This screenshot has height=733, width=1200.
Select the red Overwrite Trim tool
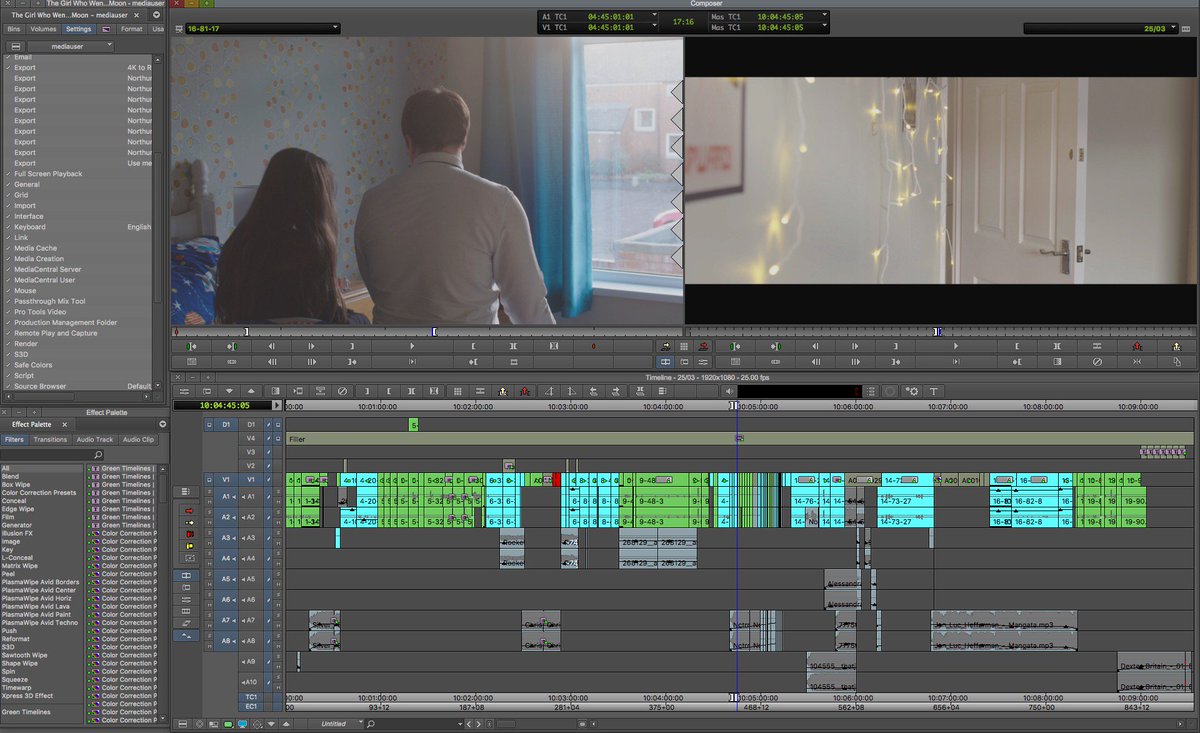(x=190, y=535)
